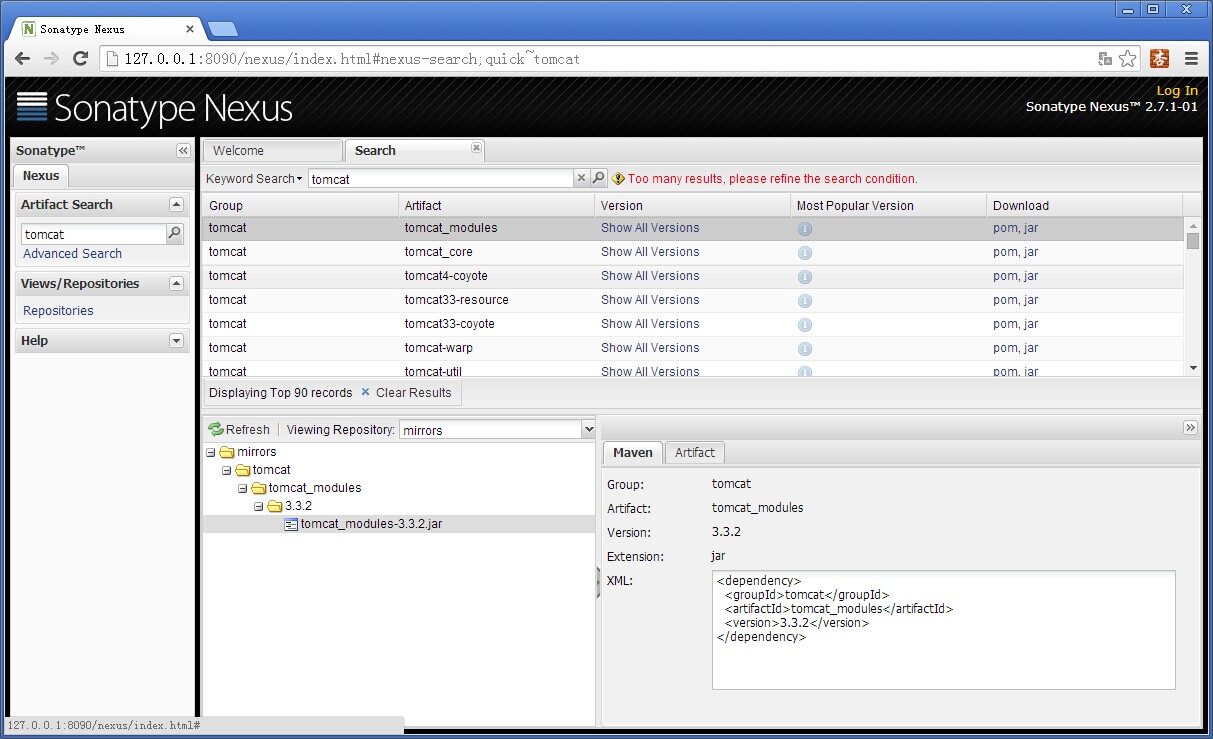The height and width of the screenshot is (739, 1213).
Task: Click the Refresh button in repository tree
Action: [x=239, y=429]
